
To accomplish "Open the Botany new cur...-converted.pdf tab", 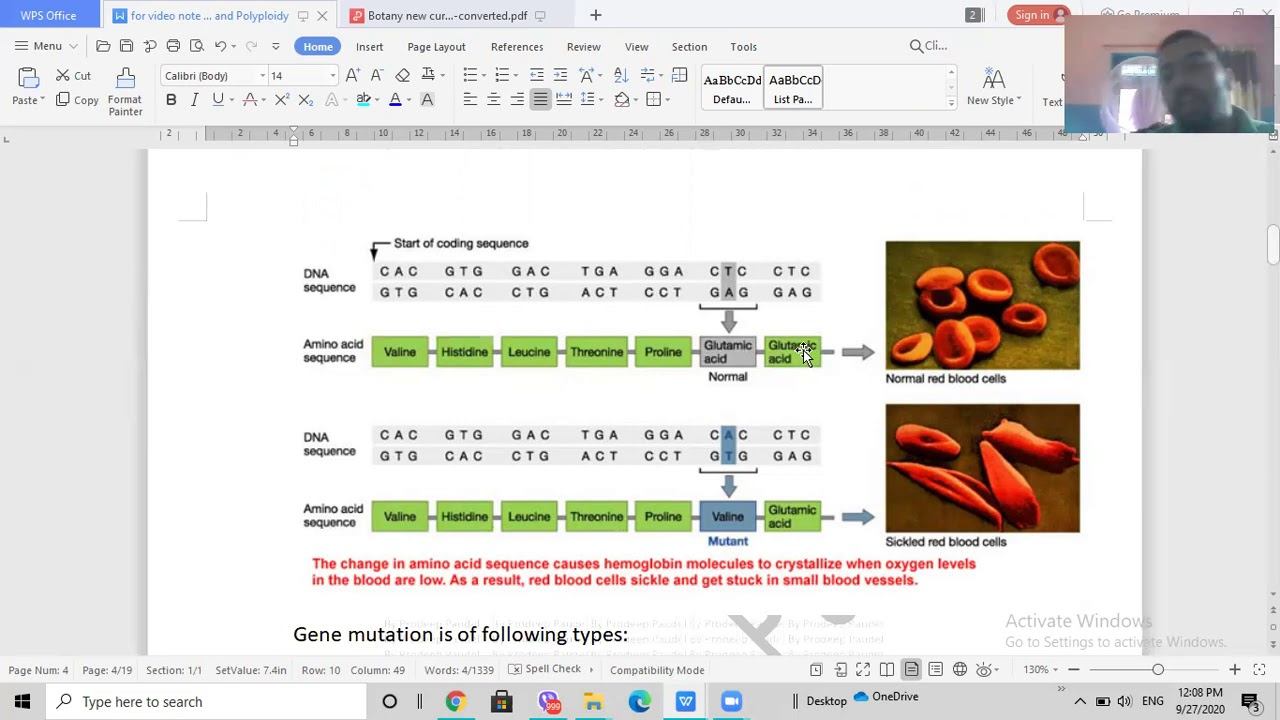I will pos(447,15).
